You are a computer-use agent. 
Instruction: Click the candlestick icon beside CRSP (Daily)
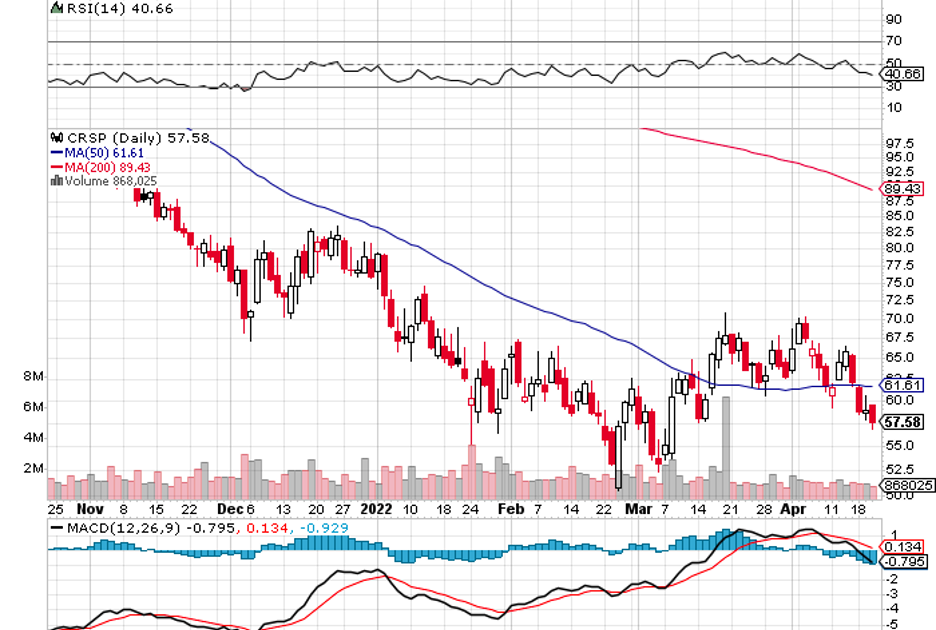click(x=55, y=137)
